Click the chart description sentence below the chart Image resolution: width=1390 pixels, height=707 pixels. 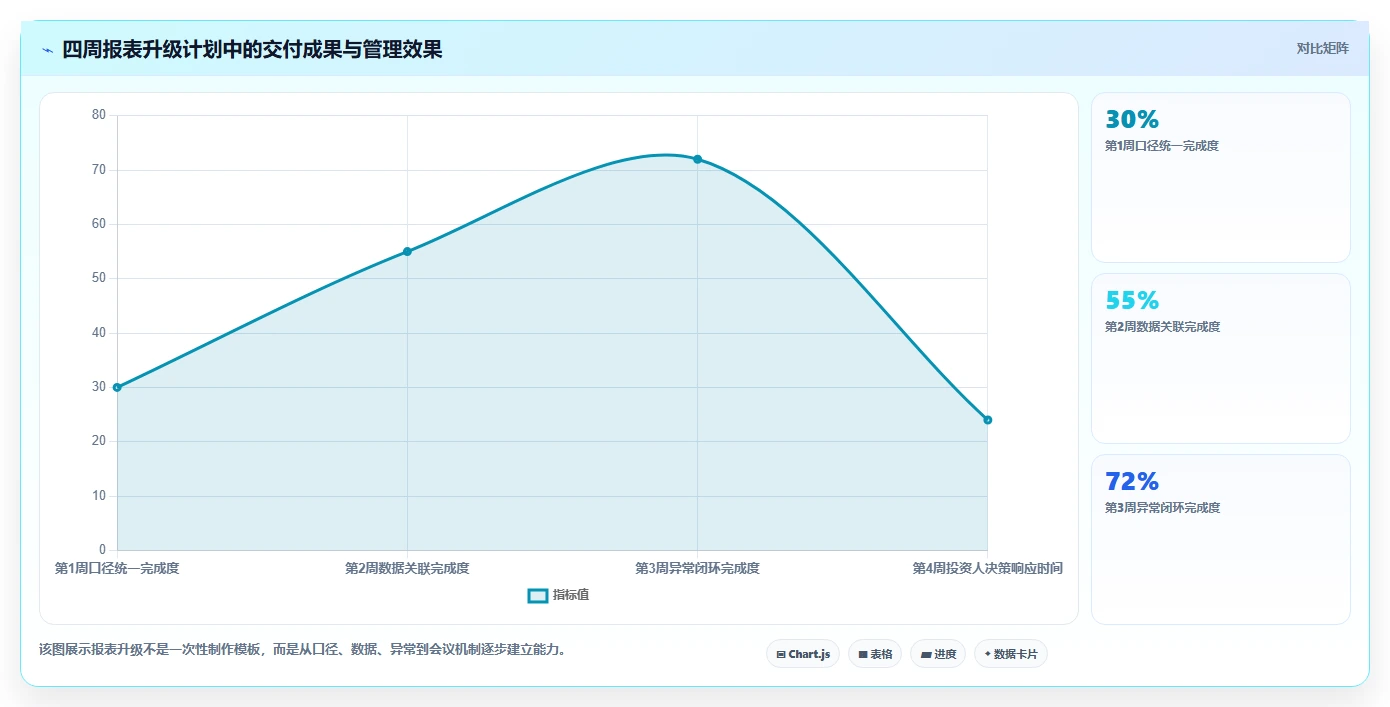pyautogui.click(x=305, y=650)
